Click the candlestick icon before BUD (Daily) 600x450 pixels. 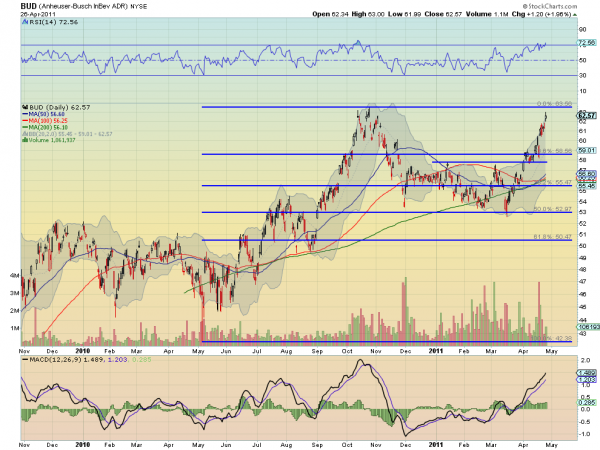25,108
